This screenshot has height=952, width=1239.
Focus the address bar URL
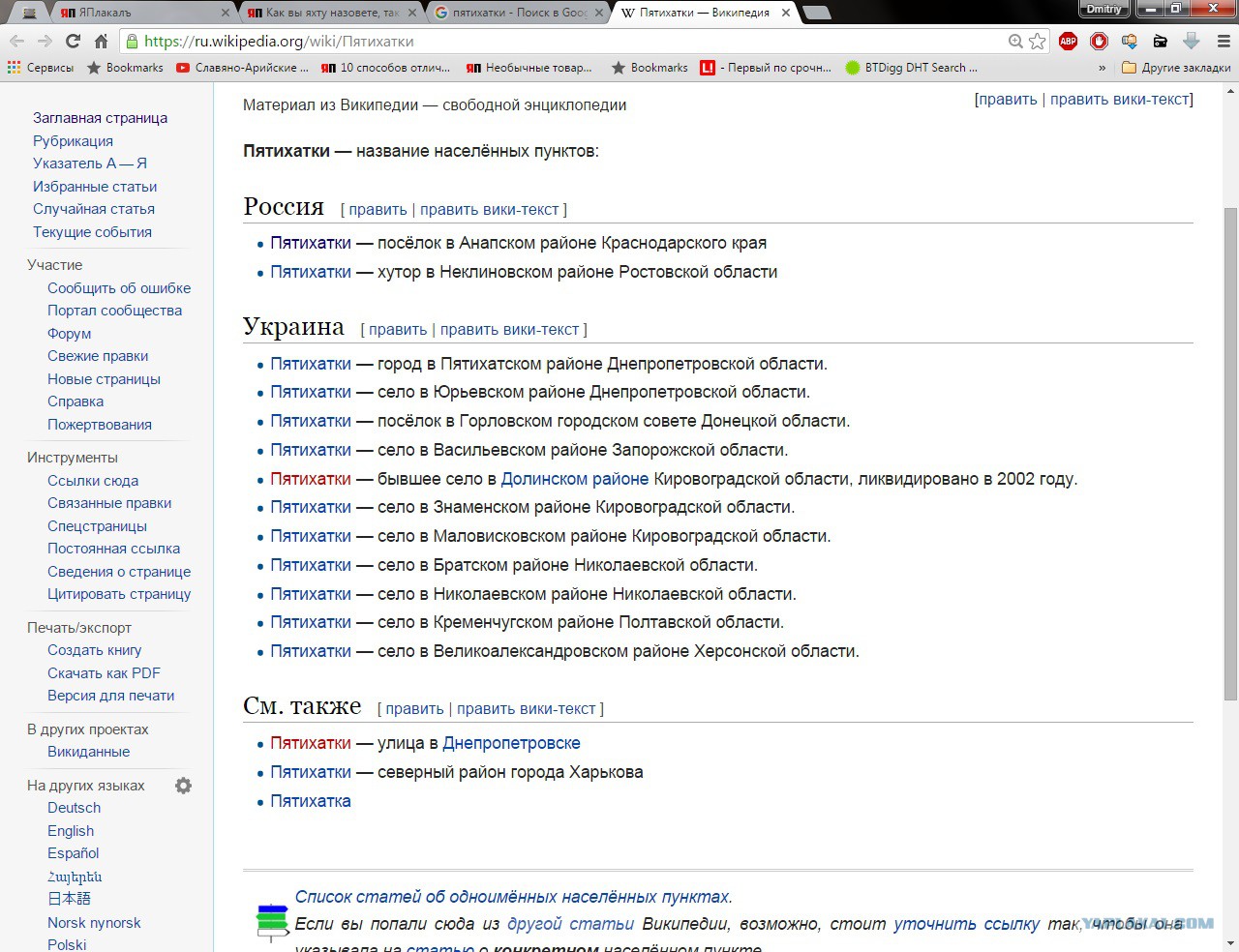(571, 41)
